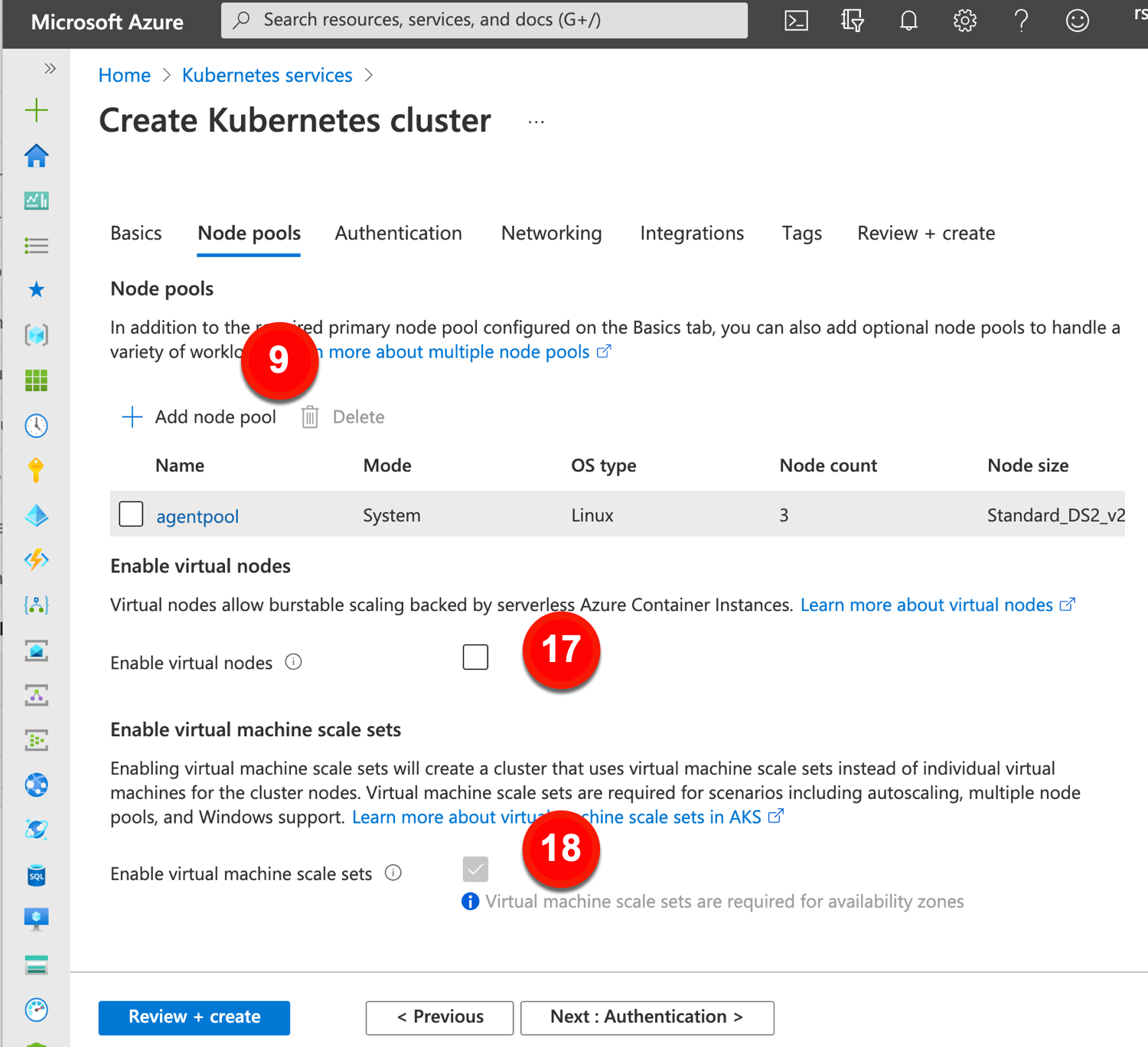The height and width of the screenshot is (1047, 1148).
Task: Open the notifications bell
Action: click(908, 21)
